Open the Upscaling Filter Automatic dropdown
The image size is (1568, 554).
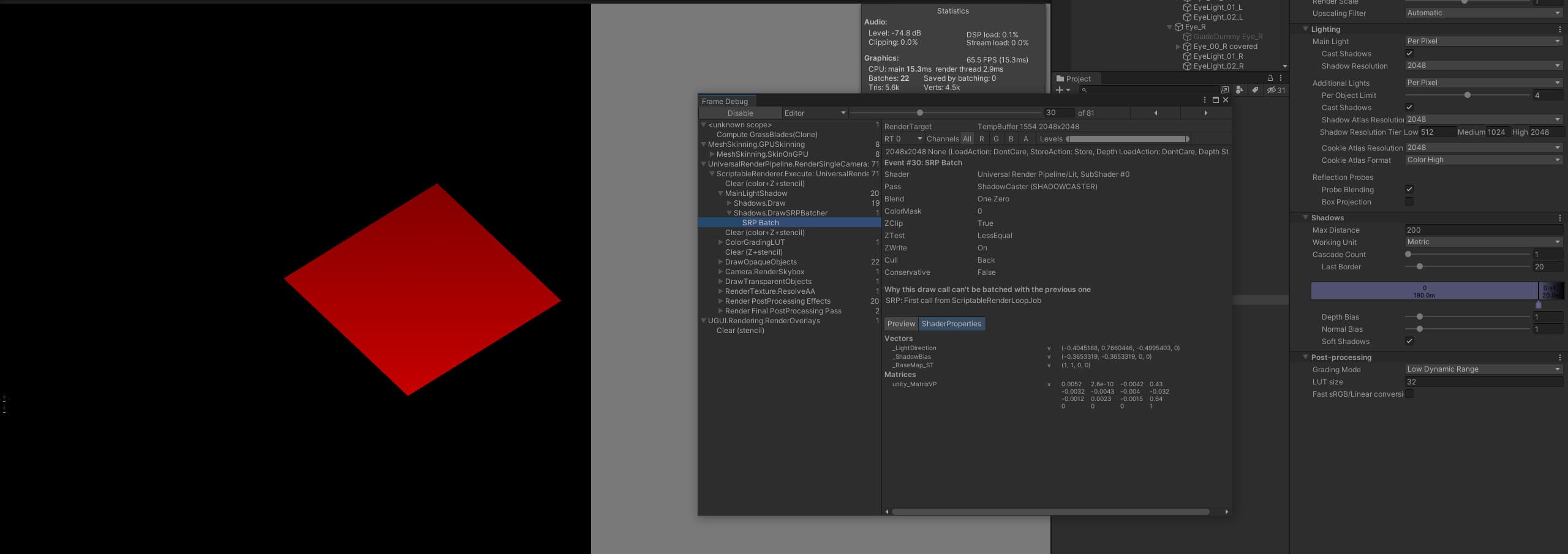(1484, 13)
